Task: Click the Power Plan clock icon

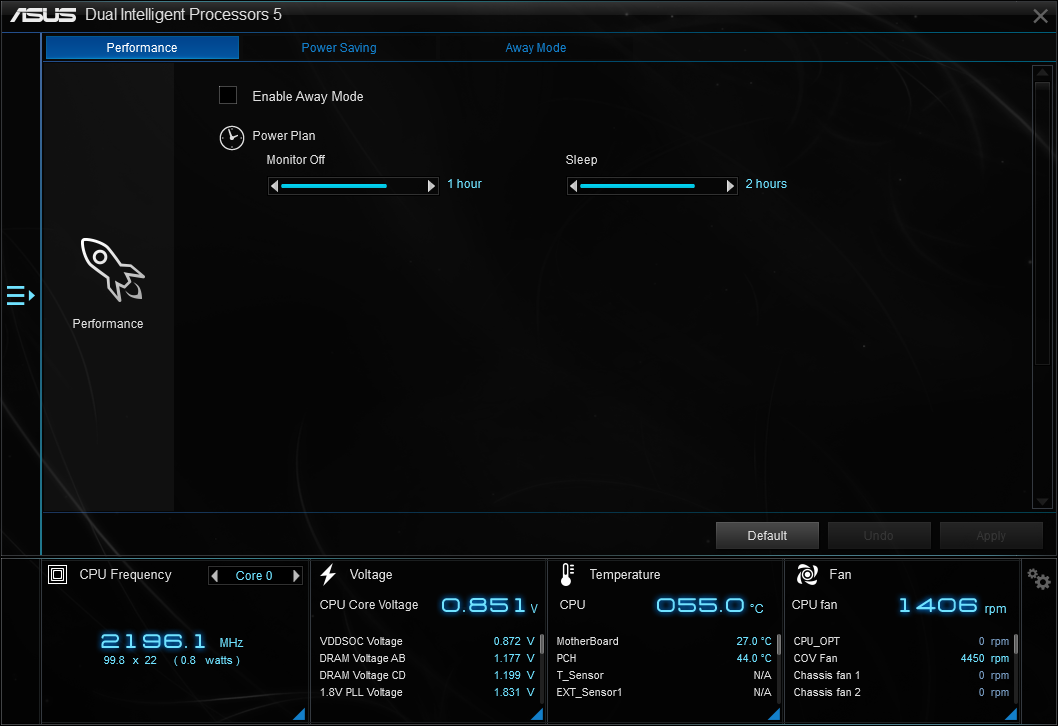Action: (231, 138)
